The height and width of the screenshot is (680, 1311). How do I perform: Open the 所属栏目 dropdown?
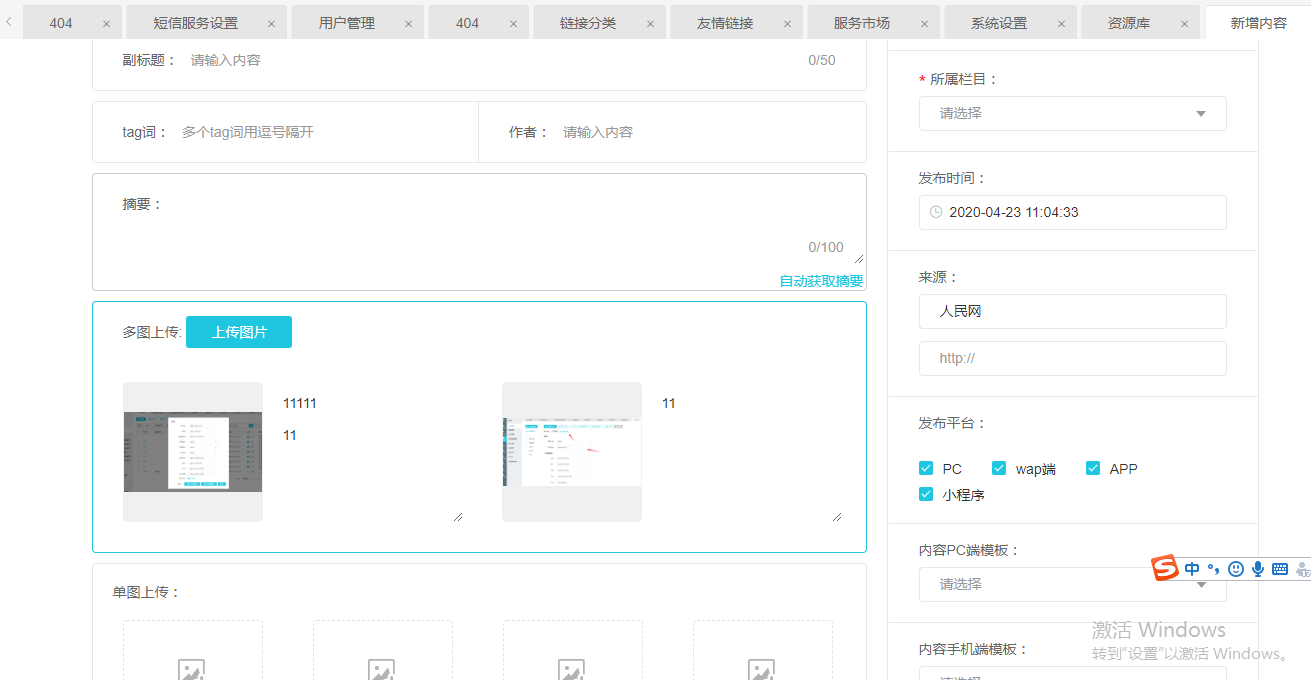tap(1072, 113)
